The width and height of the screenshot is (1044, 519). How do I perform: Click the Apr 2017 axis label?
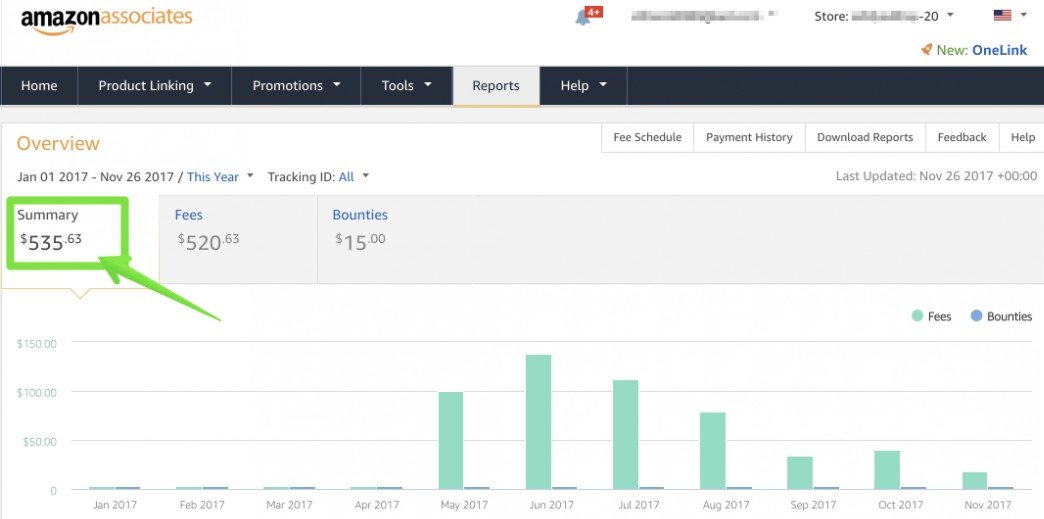(x=377, y=505)
